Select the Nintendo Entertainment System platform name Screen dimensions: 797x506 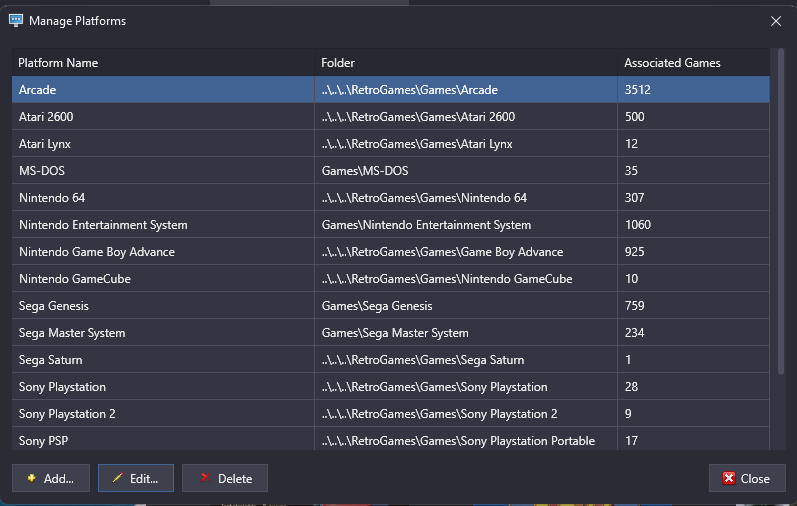(x=103, y=225)
